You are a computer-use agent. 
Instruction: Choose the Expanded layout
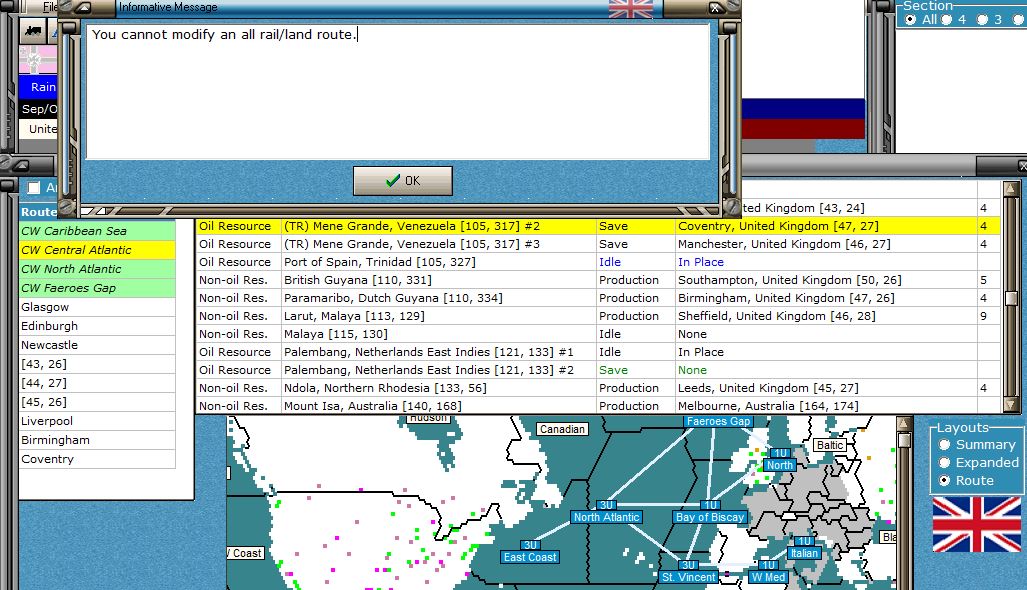point(944,462)
